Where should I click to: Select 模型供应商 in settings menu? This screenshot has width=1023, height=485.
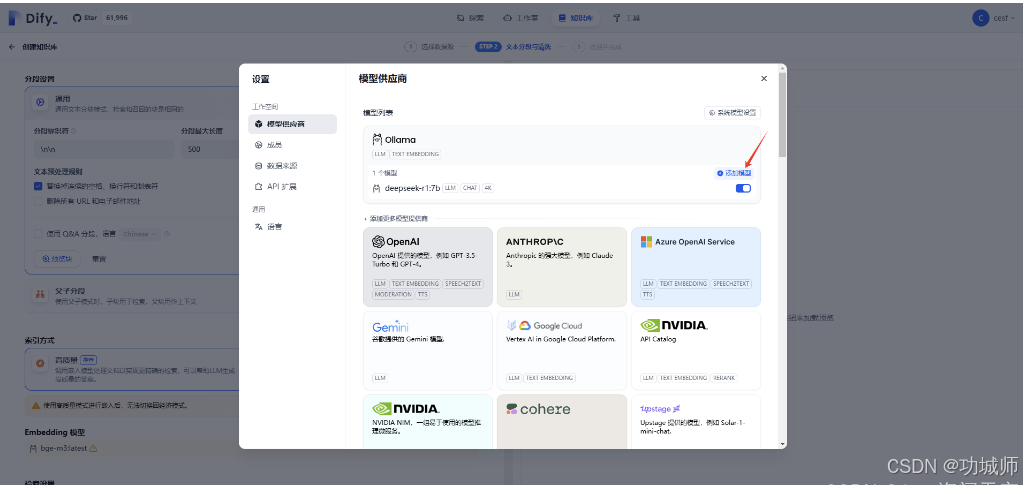coord(292,124)
